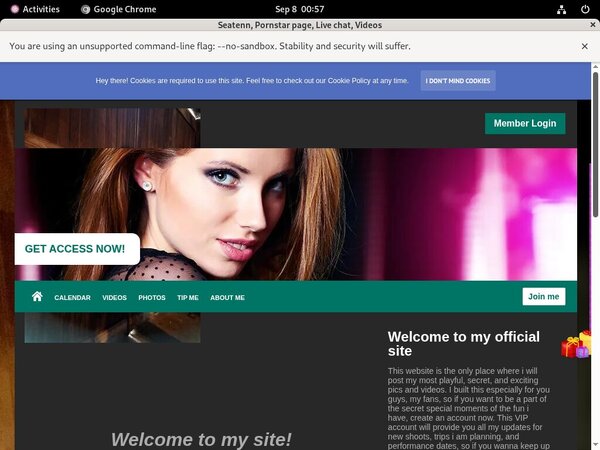The height and width of the screenshot is (450, 600).
Task: Accept cookies with I Don't Mind Cookies
Action: point(458,81)
